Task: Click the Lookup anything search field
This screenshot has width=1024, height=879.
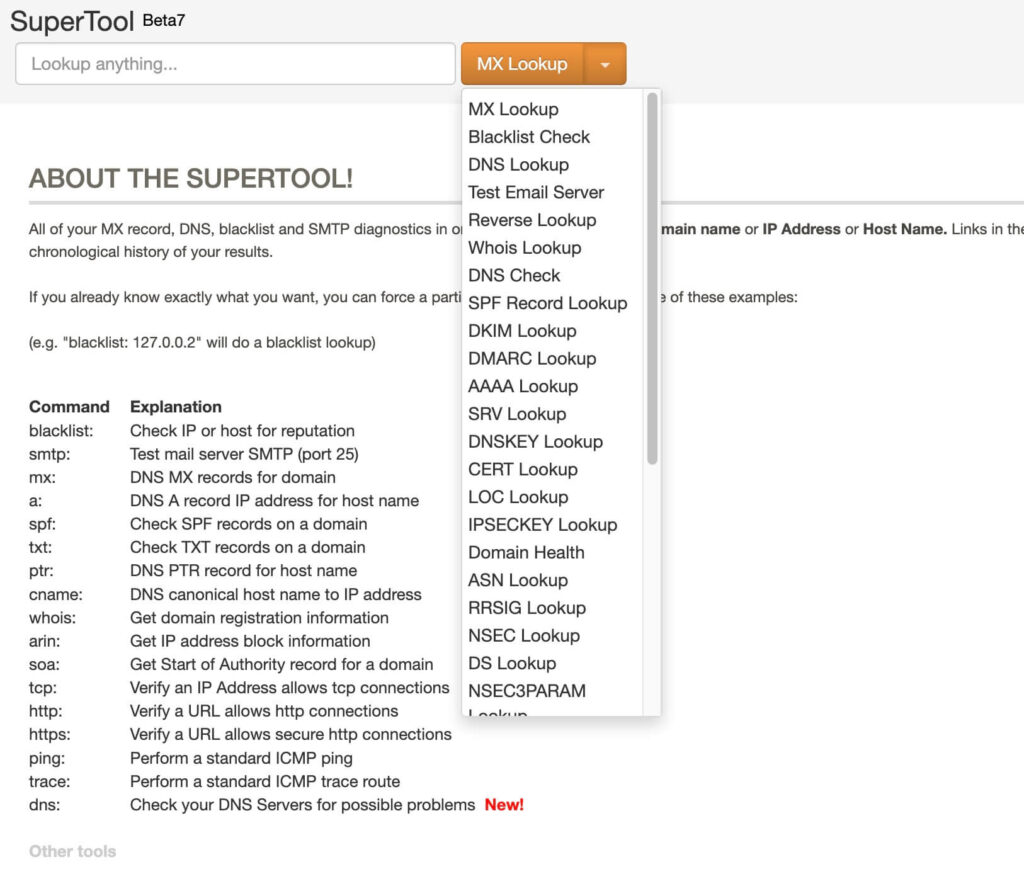Action: [235, 64]
